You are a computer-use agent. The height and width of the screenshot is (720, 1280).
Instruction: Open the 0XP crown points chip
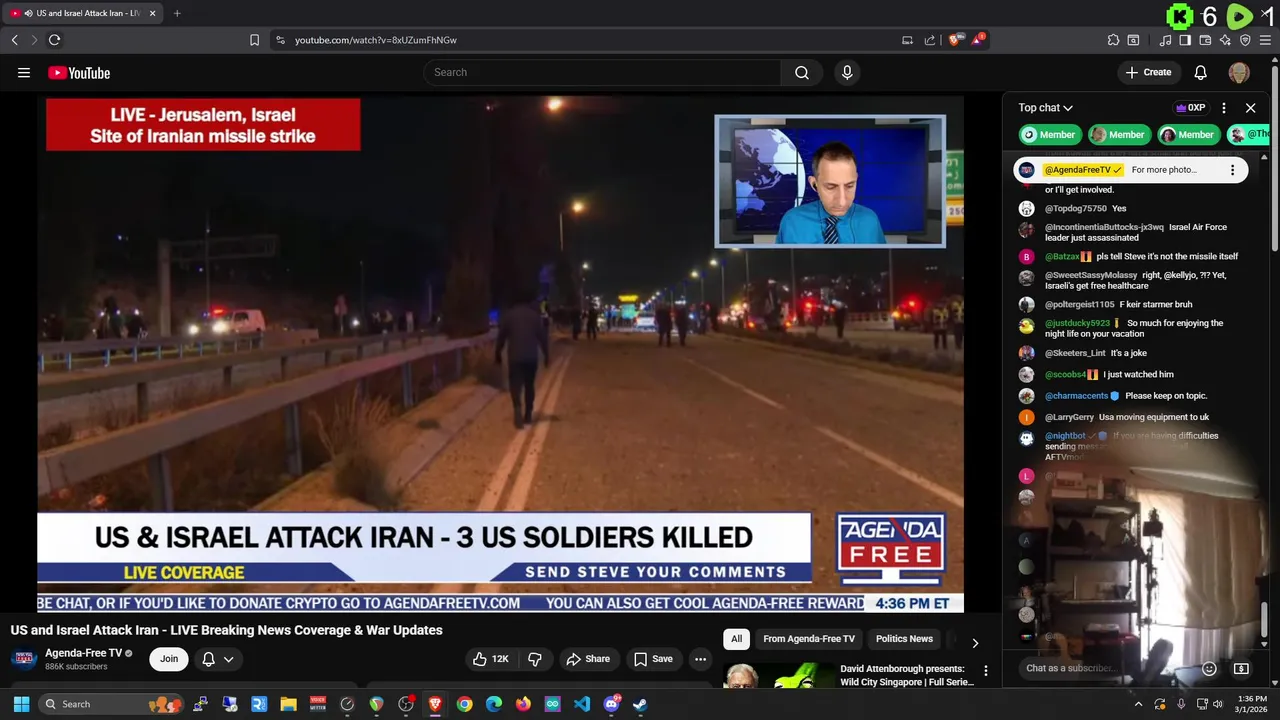[1190, 108]
